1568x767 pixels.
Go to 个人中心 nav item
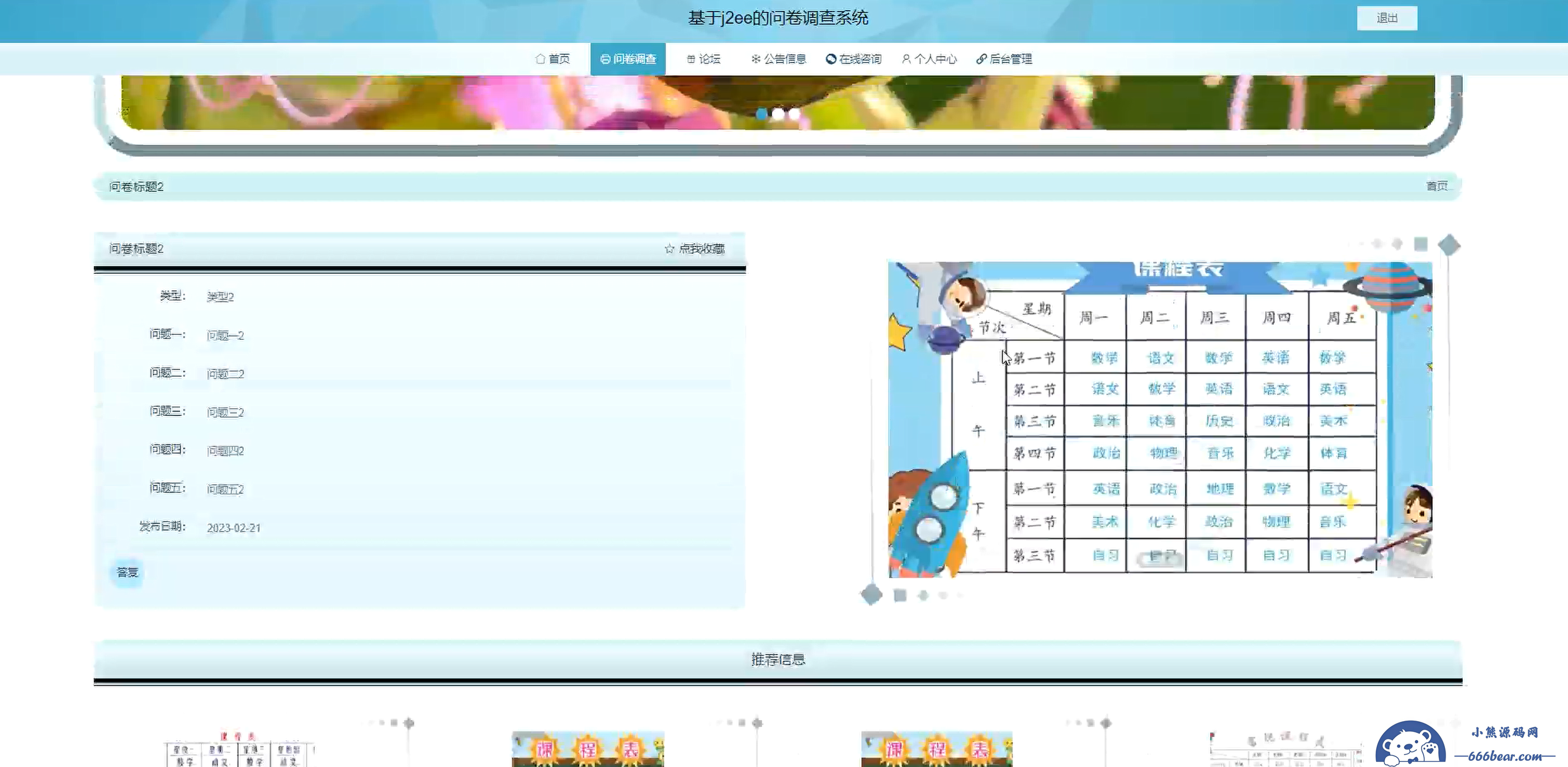point(929,59)
